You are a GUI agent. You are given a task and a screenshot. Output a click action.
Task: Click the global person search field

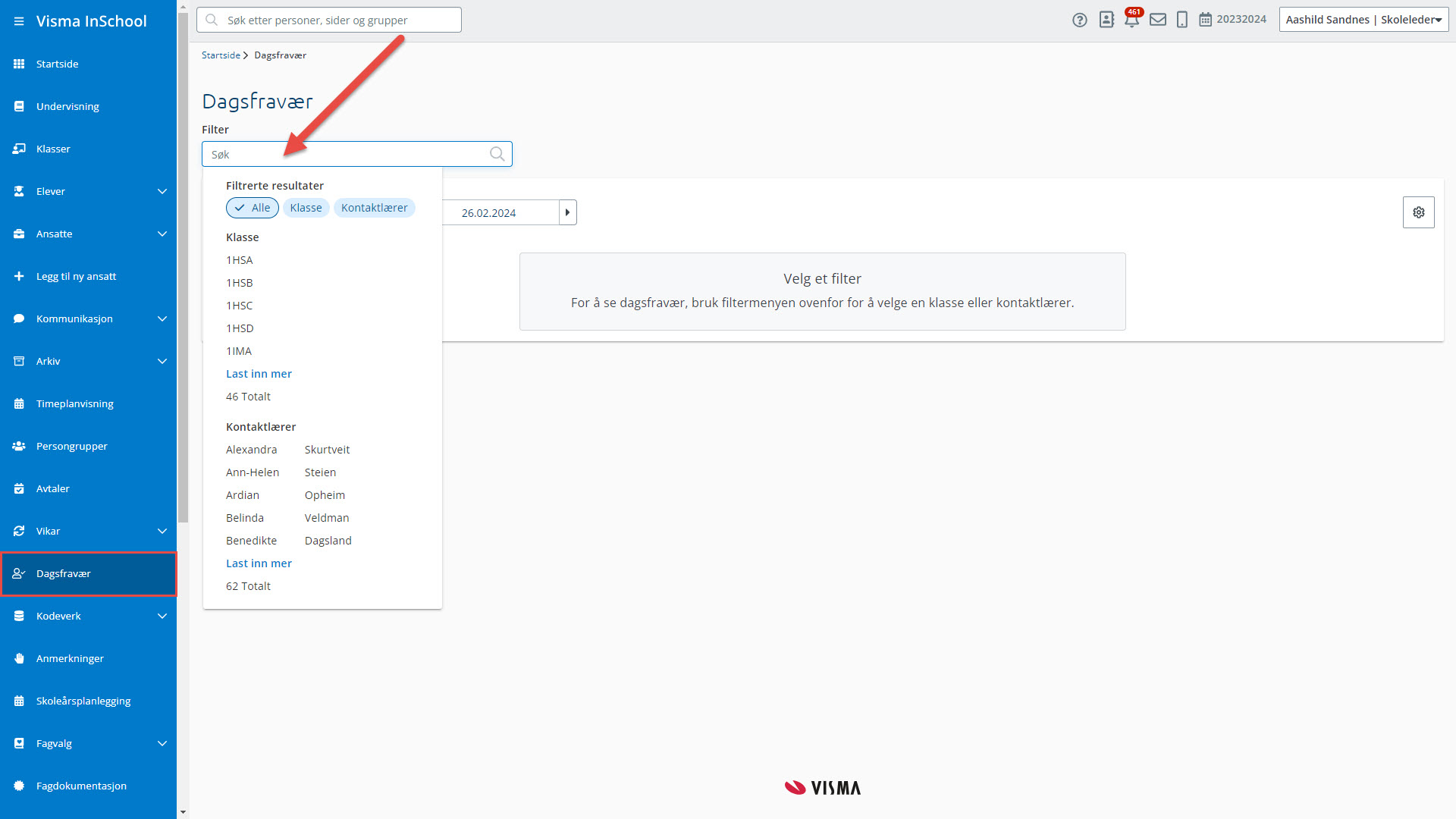(328, 20)
